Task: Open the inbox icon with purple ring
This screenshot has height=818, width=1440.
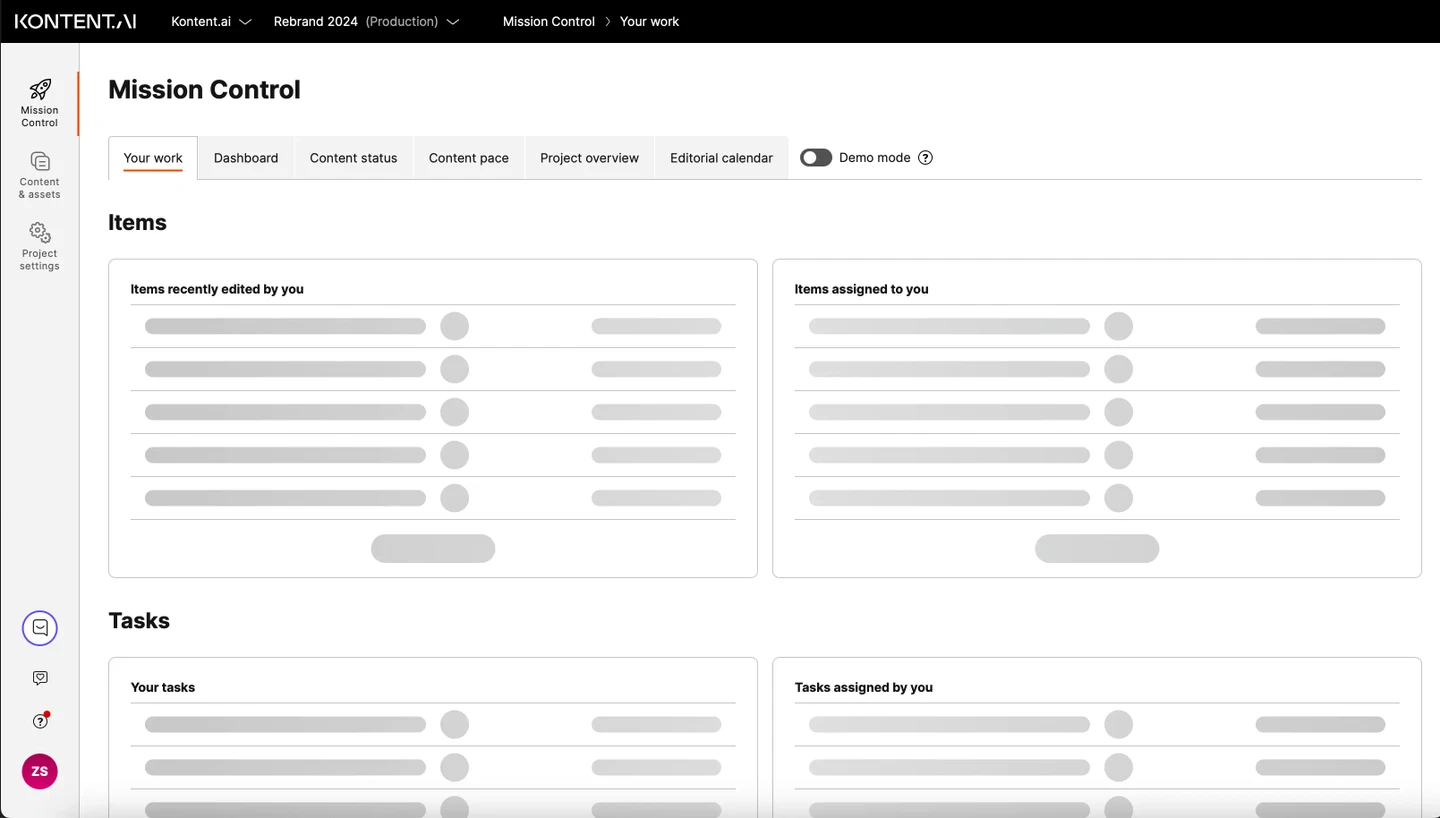Action: pos(40,628)
